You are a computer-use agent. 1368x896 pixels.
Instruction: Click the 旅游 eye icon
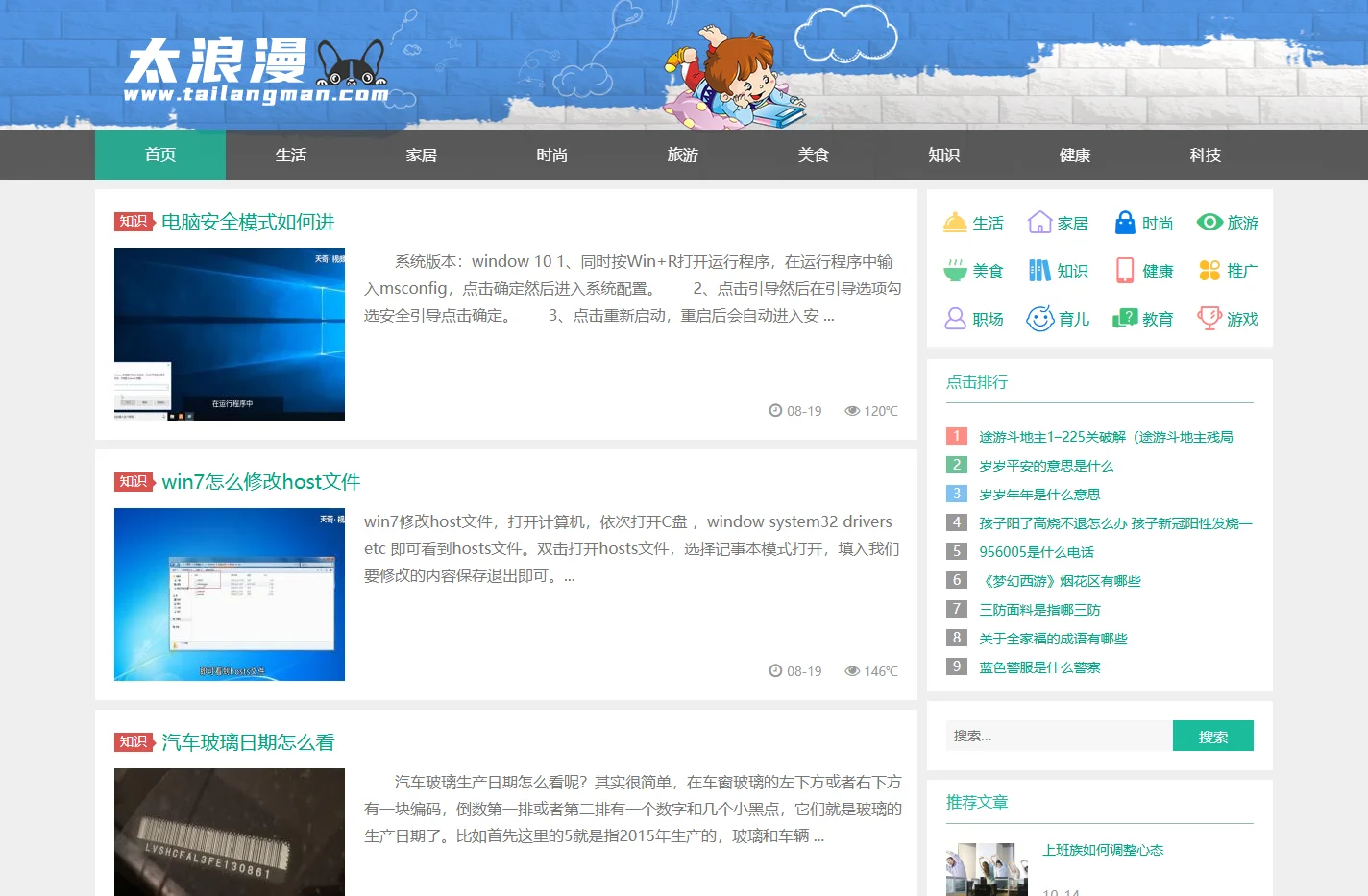point(1209,222)
